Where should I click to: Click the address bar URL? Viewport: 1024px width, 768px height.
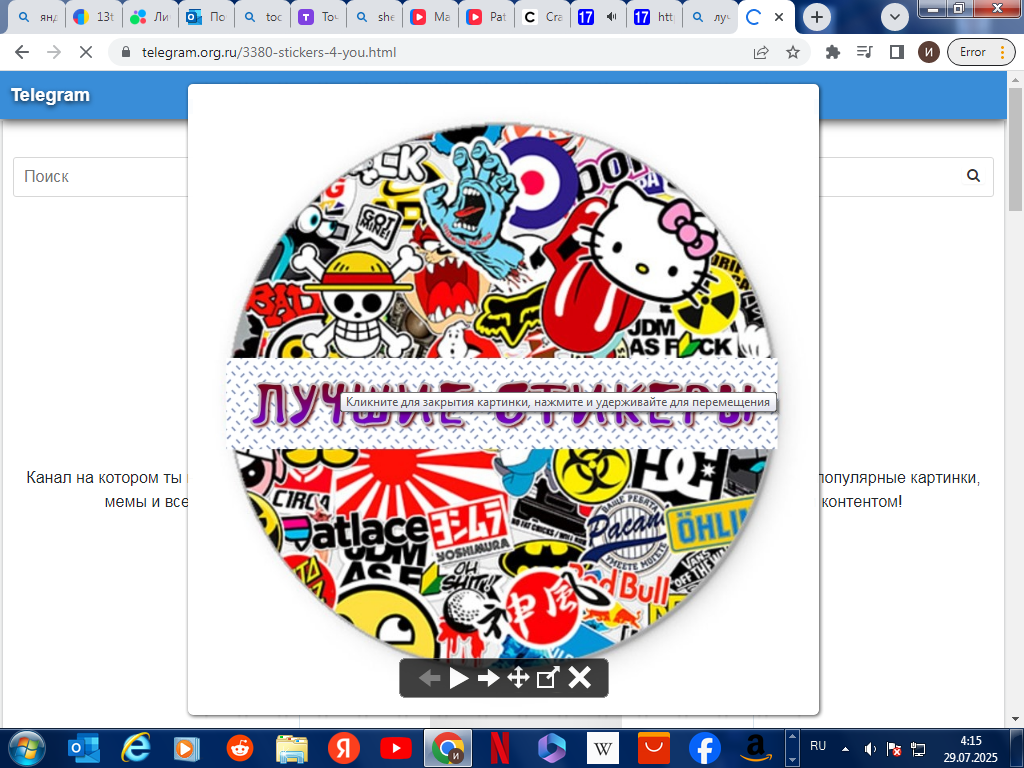point(269,52)
